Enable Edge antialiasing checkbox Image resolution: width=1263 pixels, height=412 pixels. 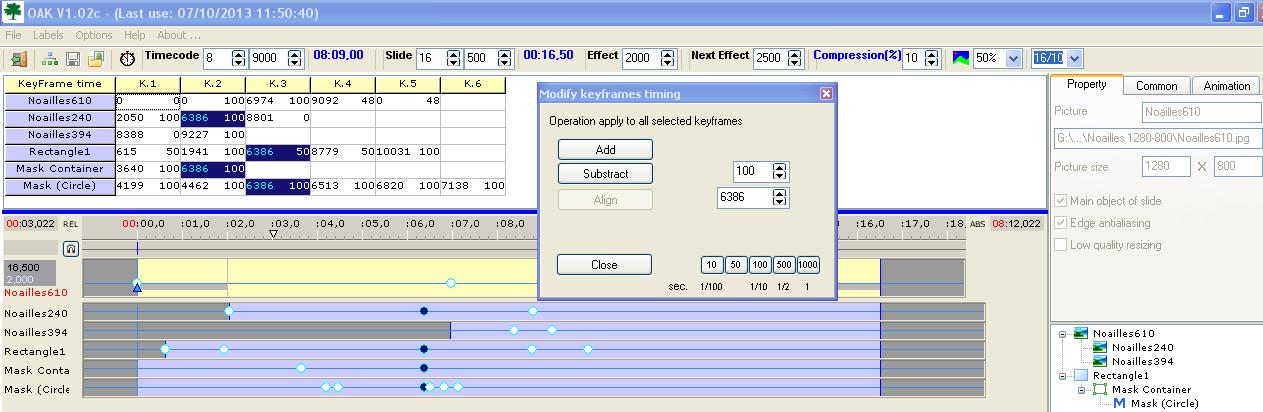click(x=1061, y=223)
